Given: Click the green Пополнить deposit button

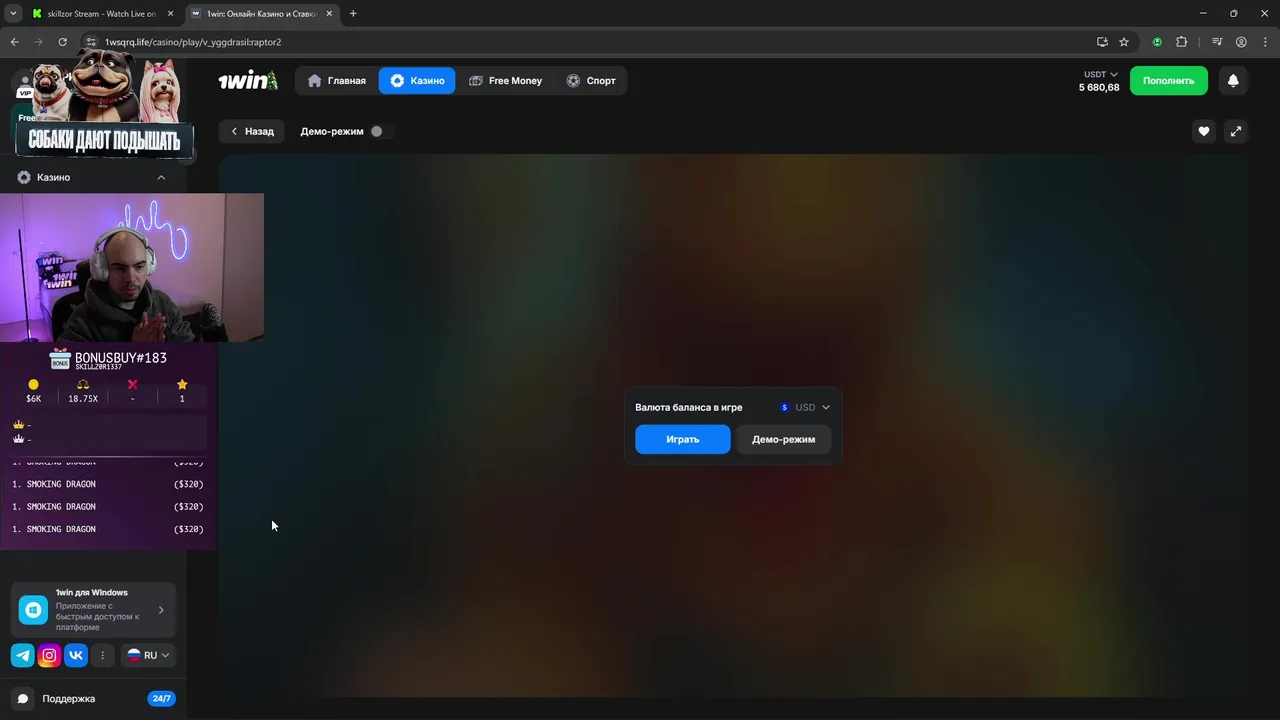Looking at the screenshot, I should [1168, 81].
